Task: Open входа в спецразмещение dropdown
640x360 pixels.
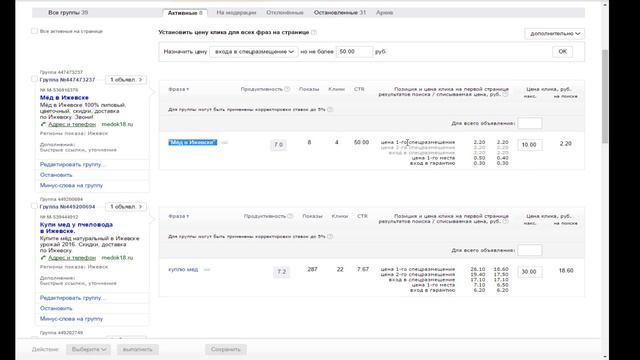Action: (x=253, y=52)
